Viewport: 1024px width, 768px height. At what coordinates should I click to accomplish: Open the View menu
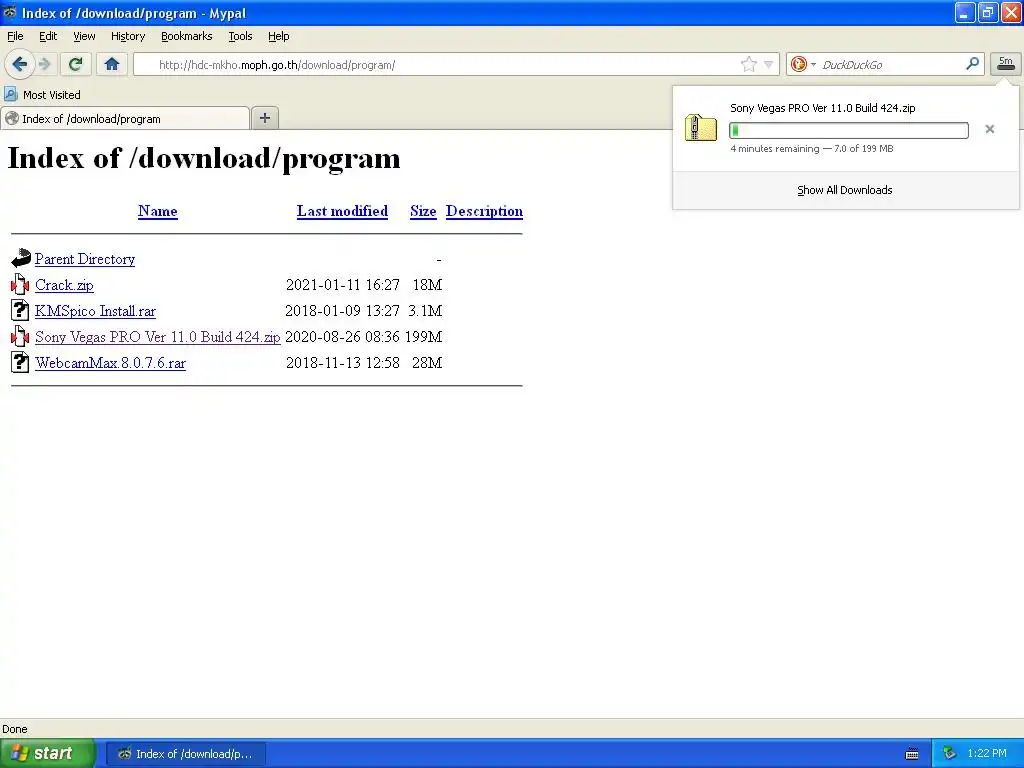tap(84, 36)
